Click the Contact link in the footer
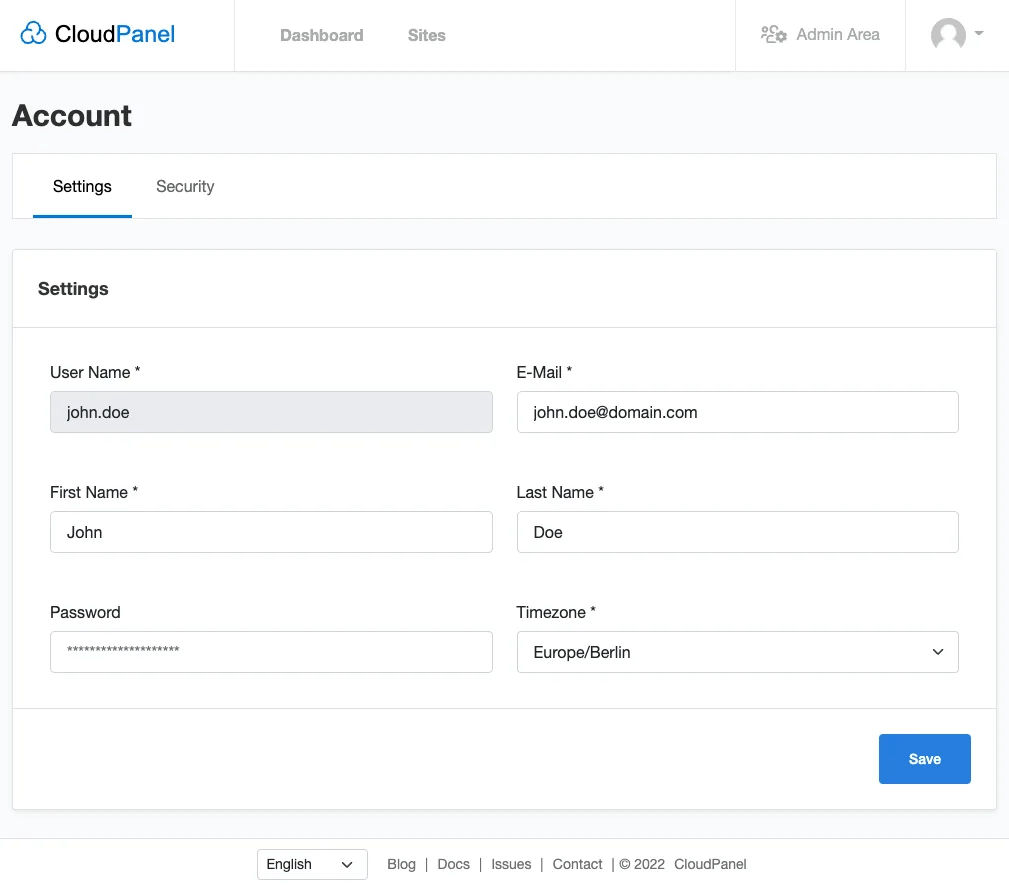The width and height of the screenshot is (1009, 890). pyautogui.click(x=577, y=864)
